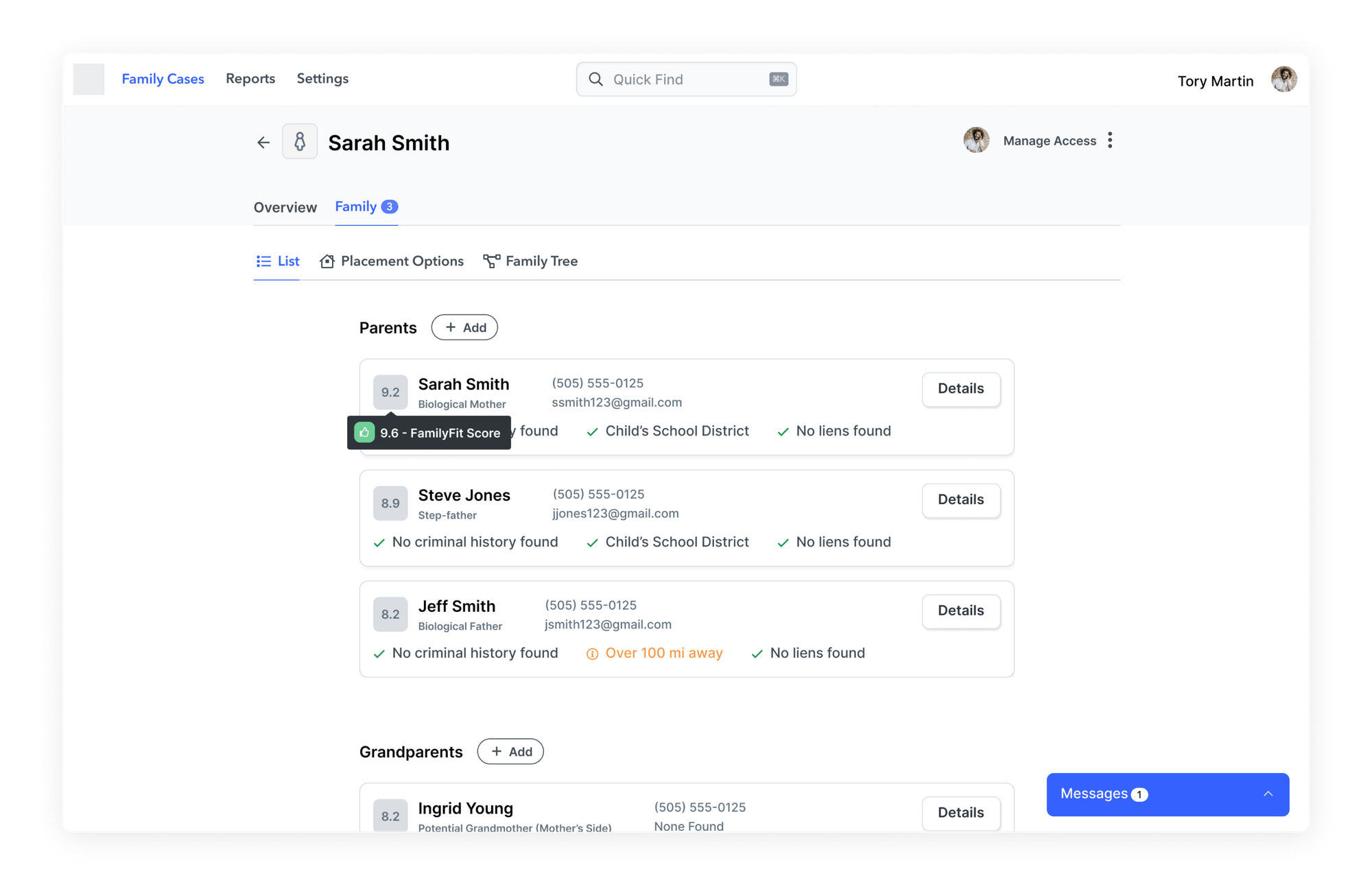Click the search magnifier icon in Quick Find
The image size is (1372, 889).
tap(596, 80)
